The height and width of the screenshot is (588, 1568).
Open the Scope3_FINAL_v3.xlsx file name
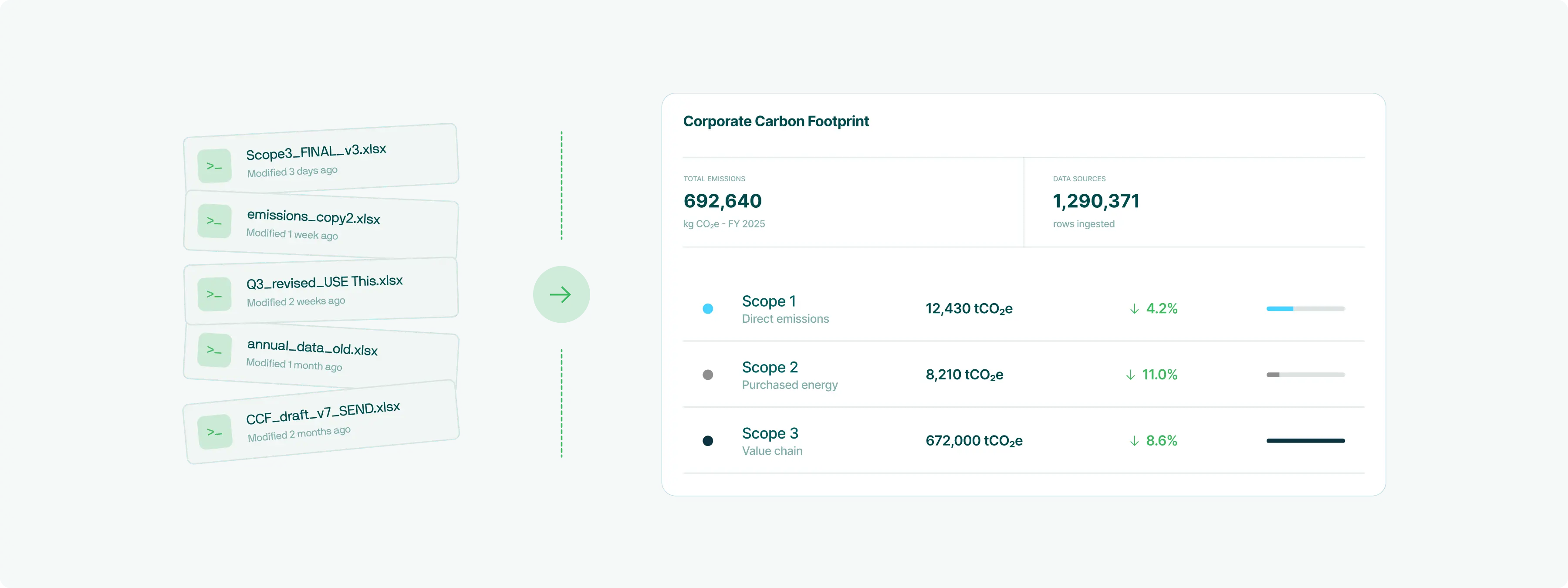316,152
